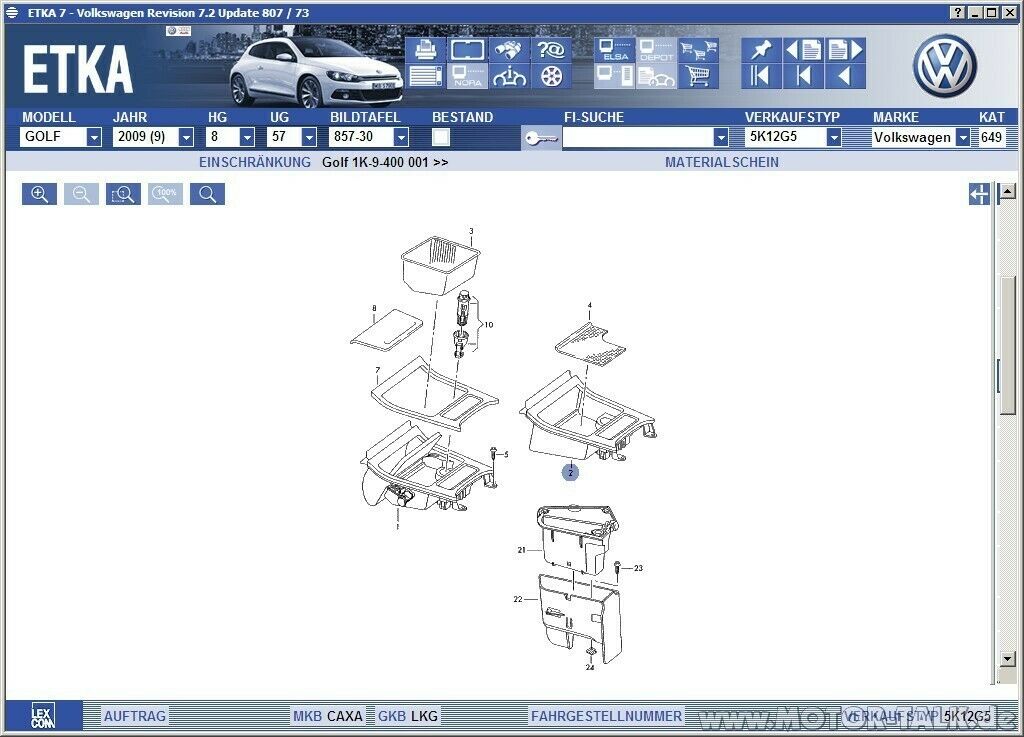Open the vehicle information icon
1024x737 pixels.
pyautogui.click(x=509, y=76)
